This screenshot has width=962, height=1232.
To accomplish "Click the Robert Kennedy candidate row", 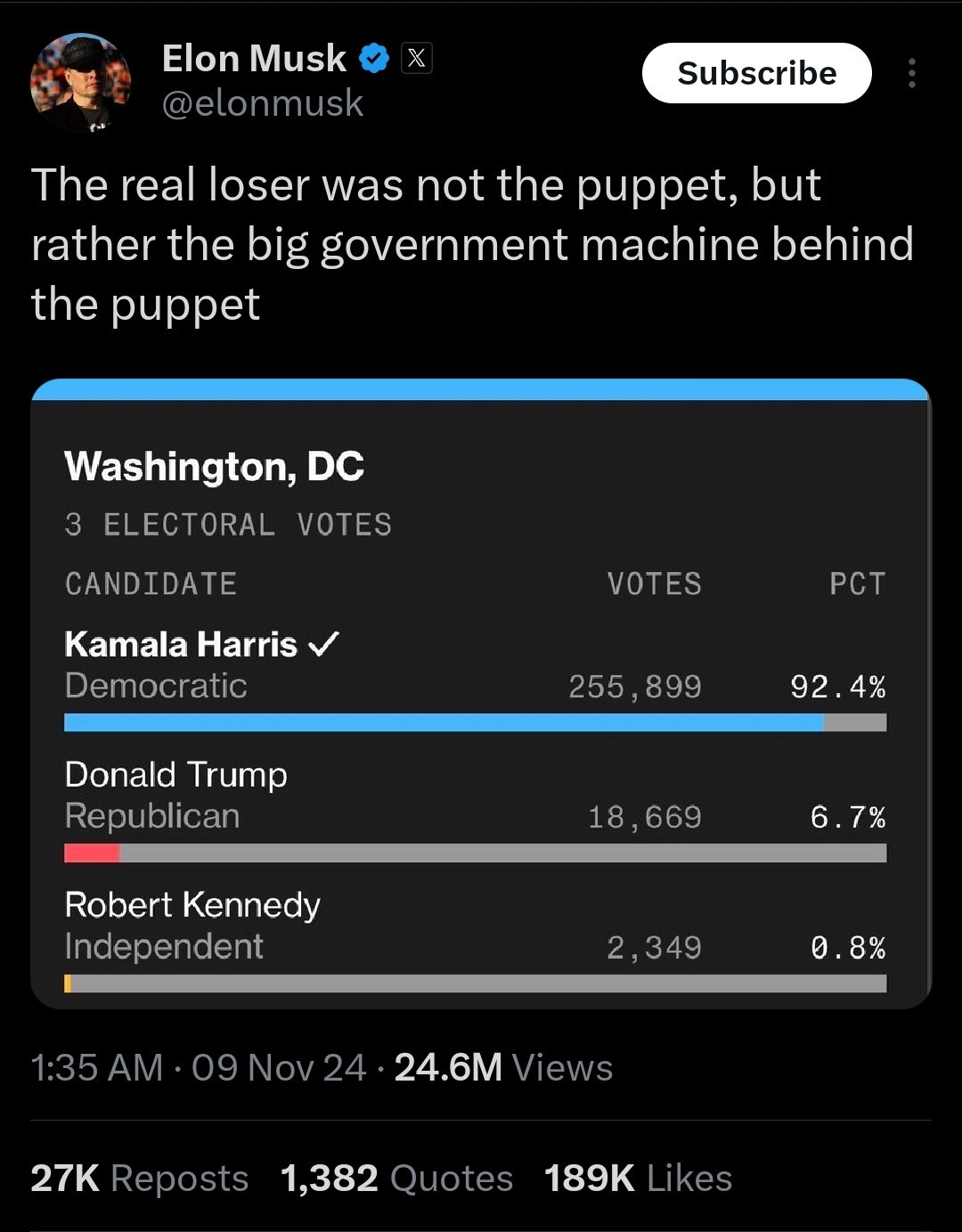I will [x=475, y=940].
